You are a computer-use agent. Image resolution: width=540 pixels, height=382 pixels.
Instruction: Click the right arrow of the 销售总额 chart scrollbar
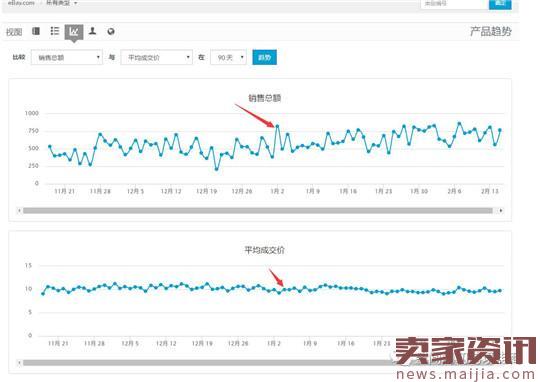click(501, 210)
